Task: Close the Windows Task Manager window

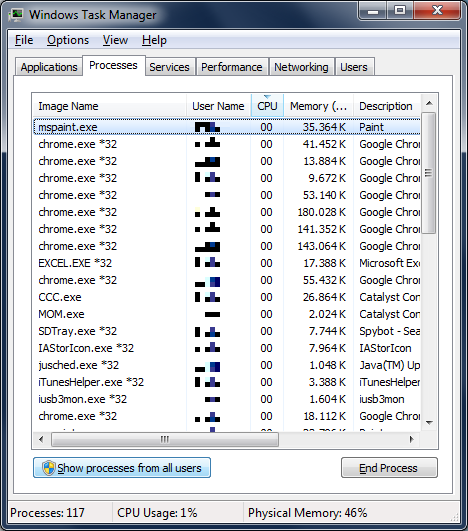Action: pos(437,11)
